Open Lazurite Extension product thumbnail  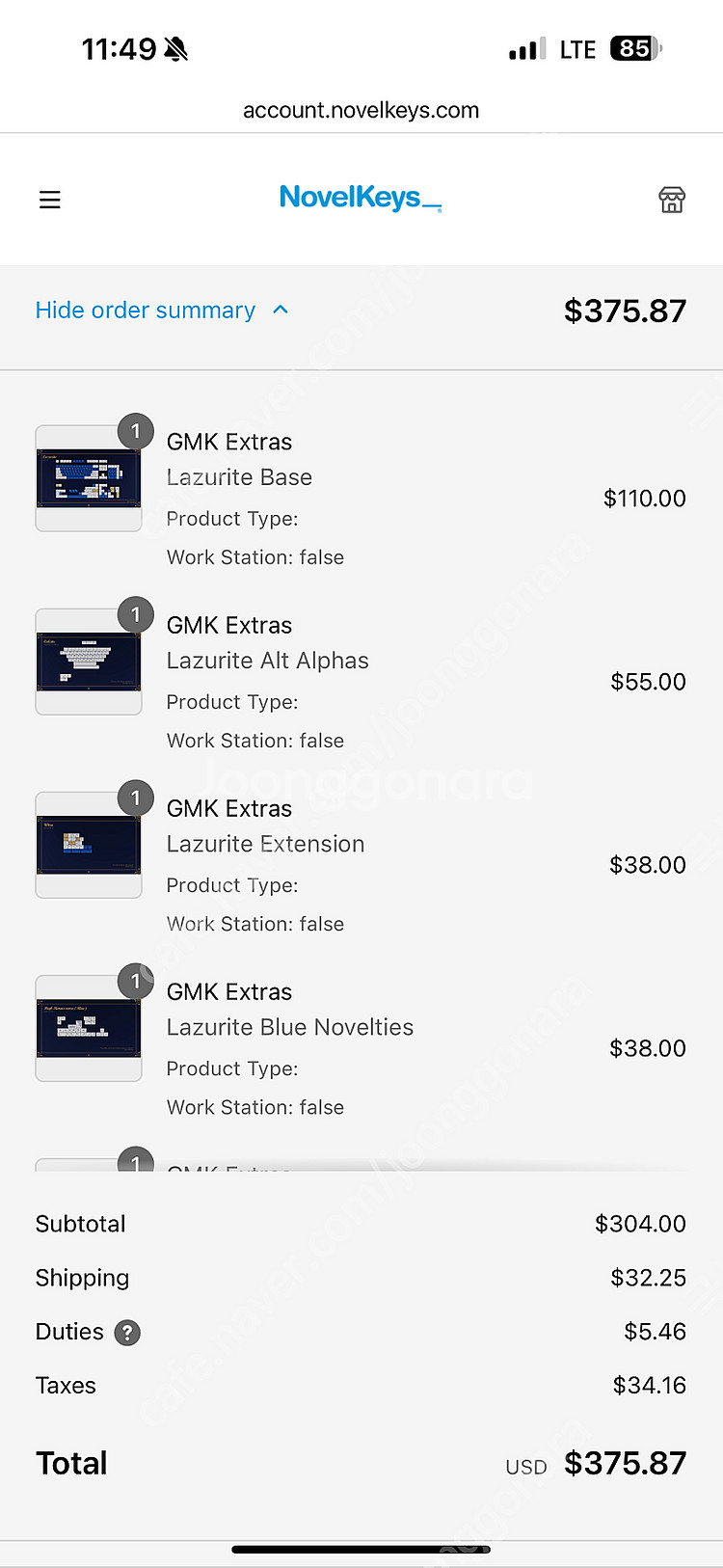(89, 845)
